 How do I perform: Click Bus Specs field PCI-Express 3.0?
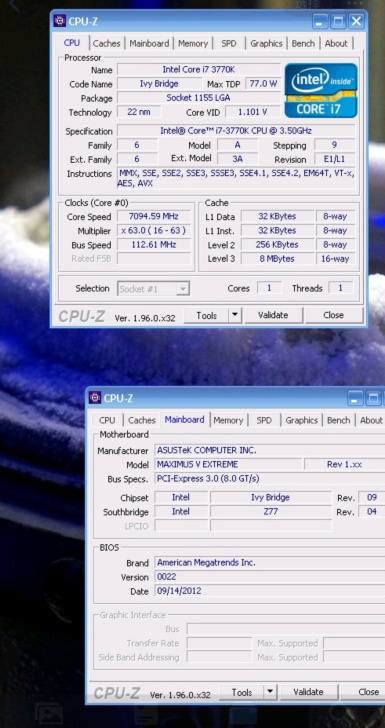pos(270,479)
